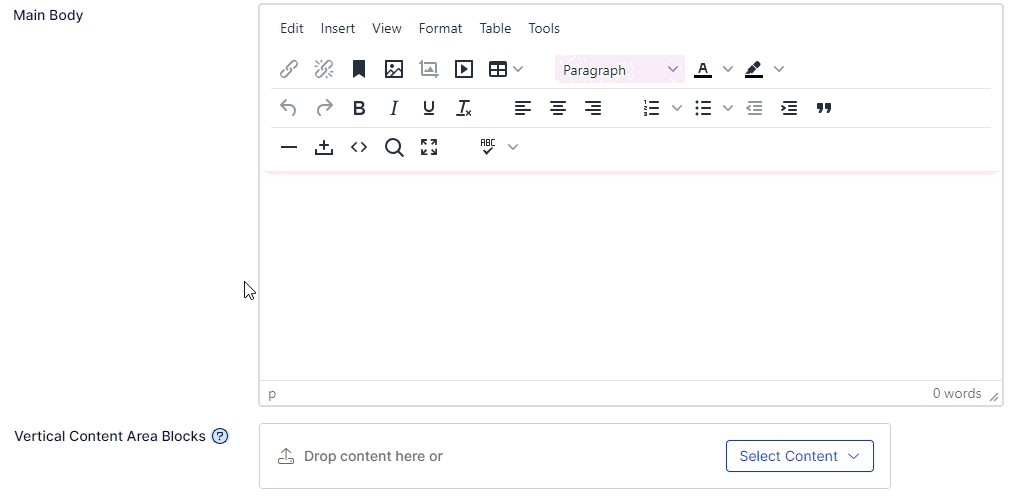This screenshot has width=1010, height=497.
Task: Expand the numbered list style options
Action: click(677, 108)
